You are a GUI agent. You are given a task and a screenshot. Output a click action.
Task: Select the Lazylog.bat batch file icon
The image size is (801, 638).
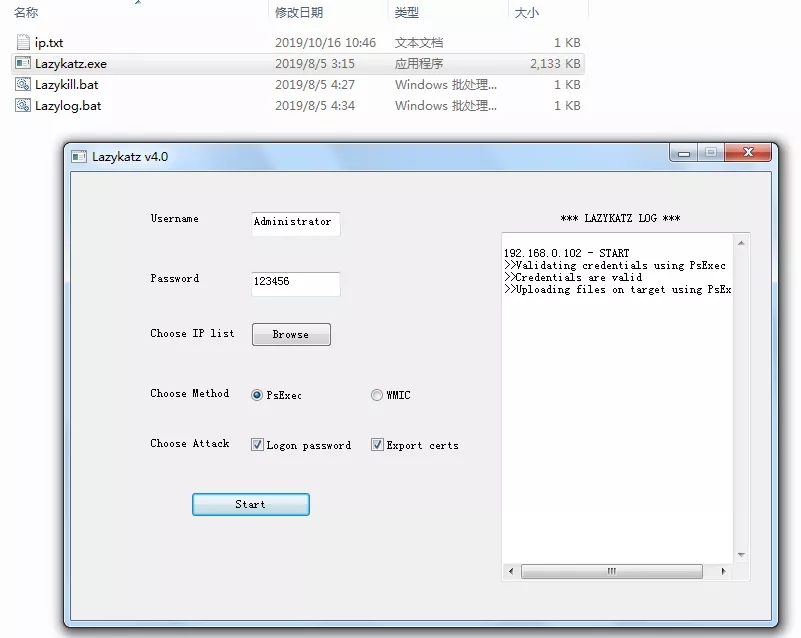click(x=24, y=106)
